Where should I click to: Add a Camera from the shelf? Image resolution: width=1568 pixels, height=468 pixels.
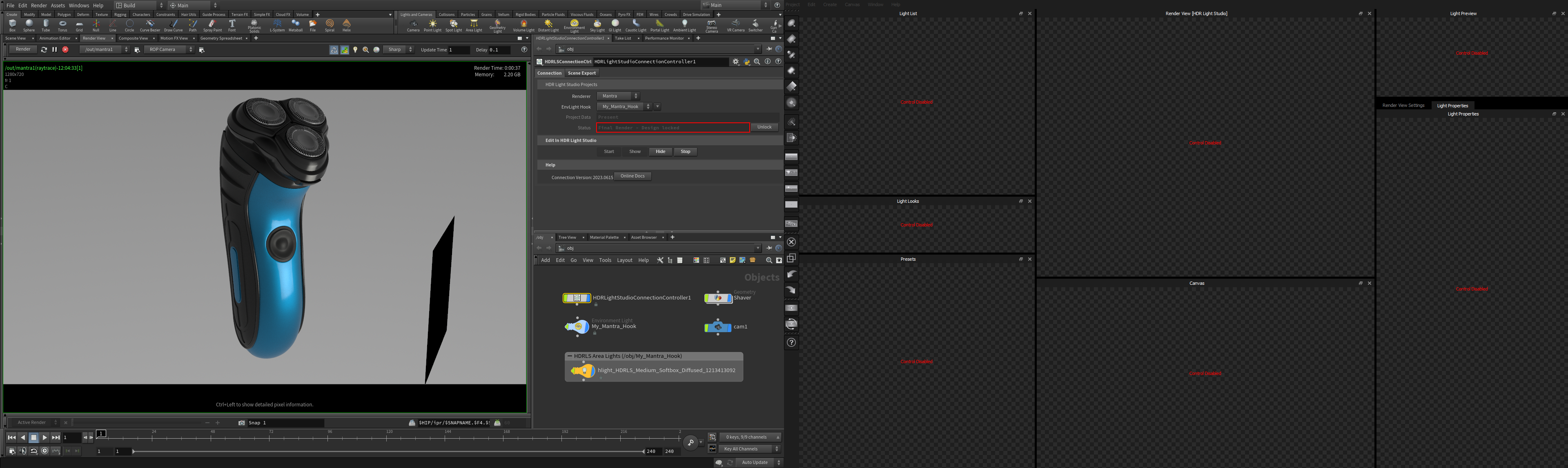pyautogui.click(x=413, y=26)
